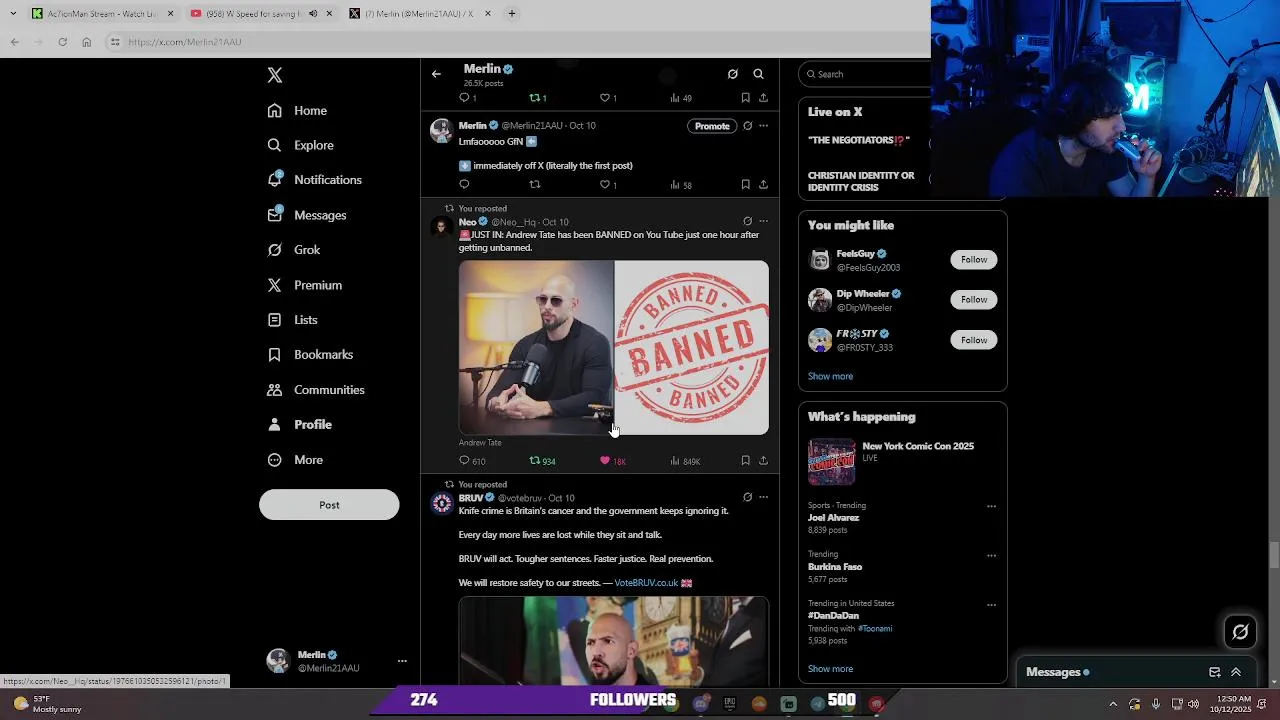The image size is (1280, 720).
Task: Click Grok icon on BRUV's post
Action: (x=747, y=498)
